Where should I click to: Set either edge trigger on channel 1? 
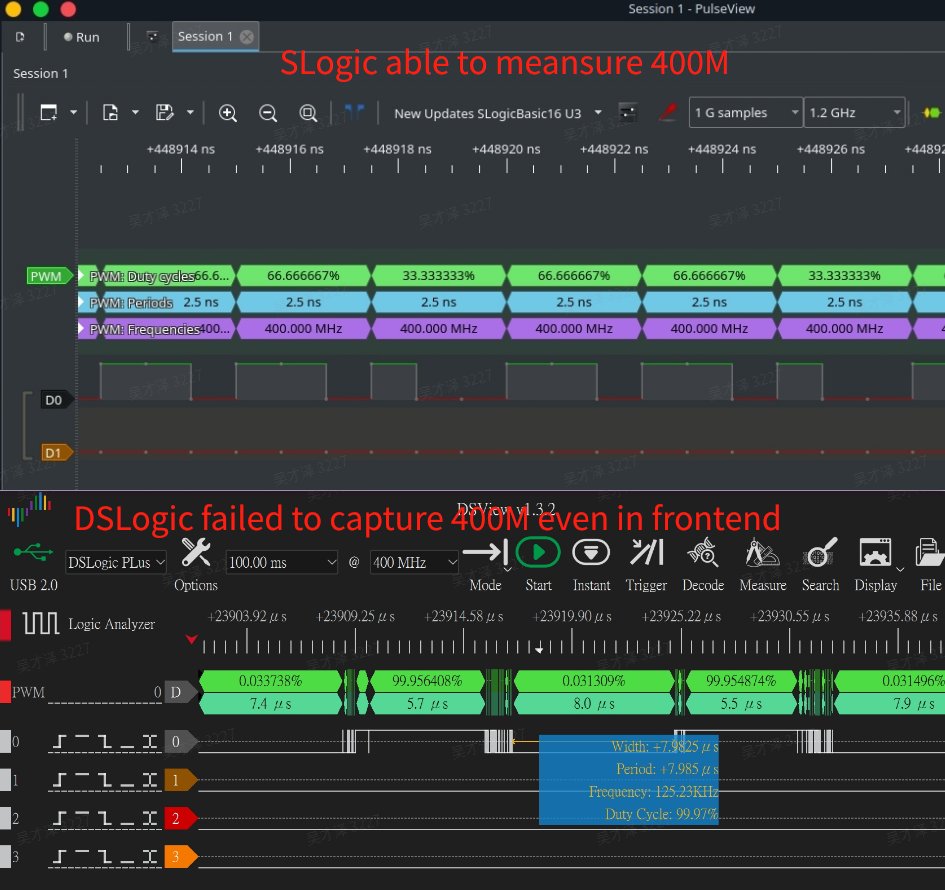149,780
